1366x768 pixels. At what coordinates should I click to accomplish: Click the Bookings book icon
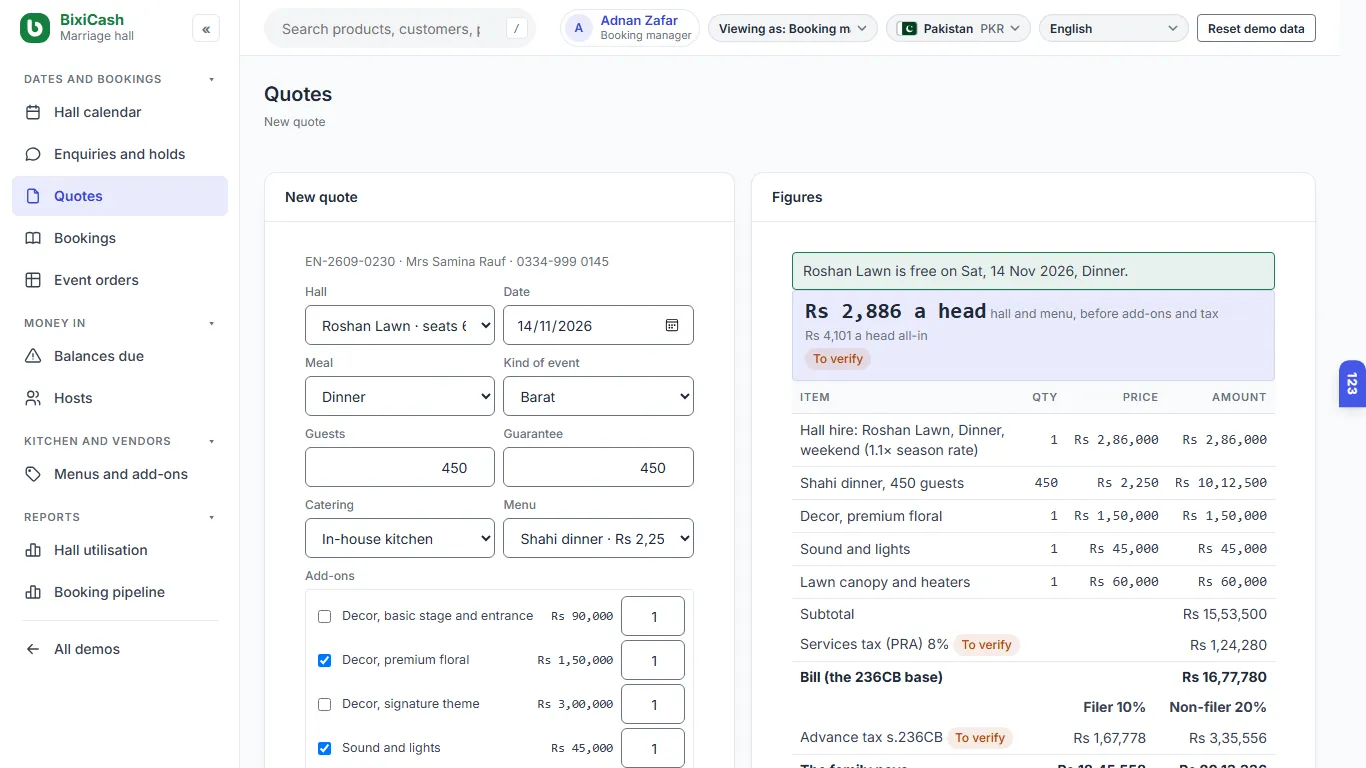click(33, 238)
